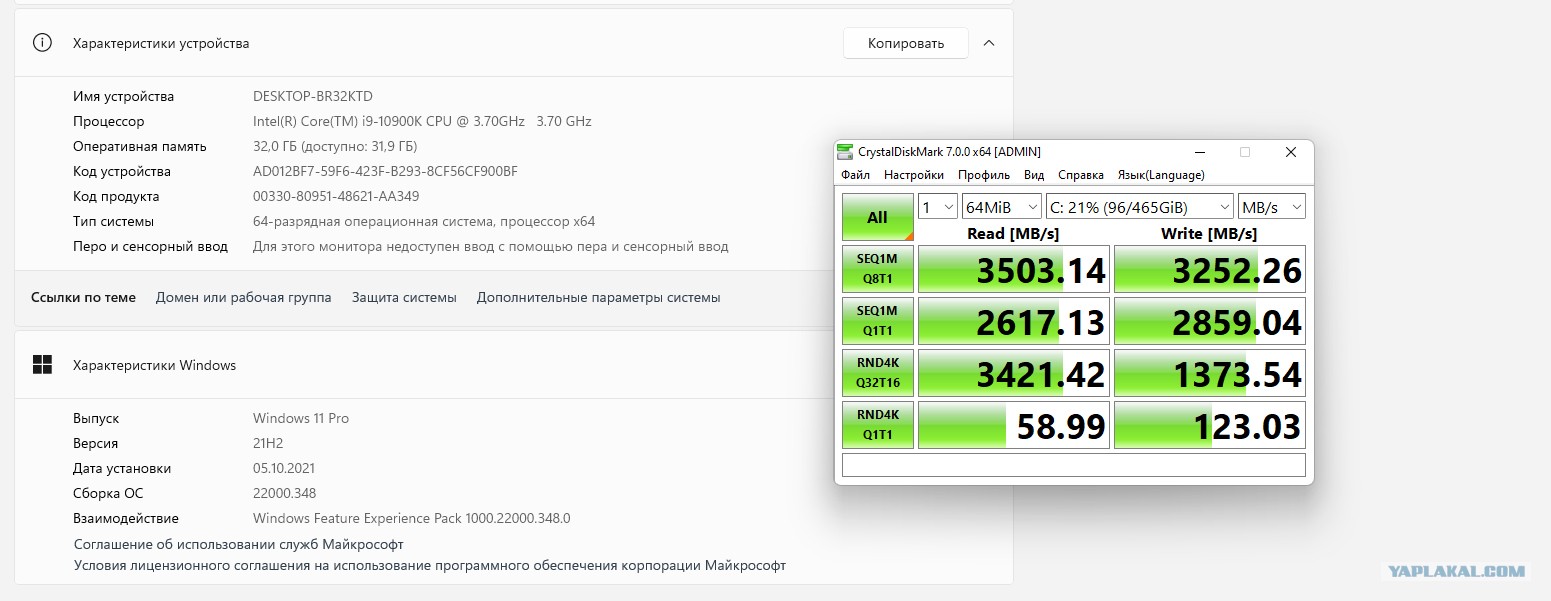This screenshot has height=601, width=1551.
Task: Click the CrystalDiskMark title bar app icon
Action: 846,152
